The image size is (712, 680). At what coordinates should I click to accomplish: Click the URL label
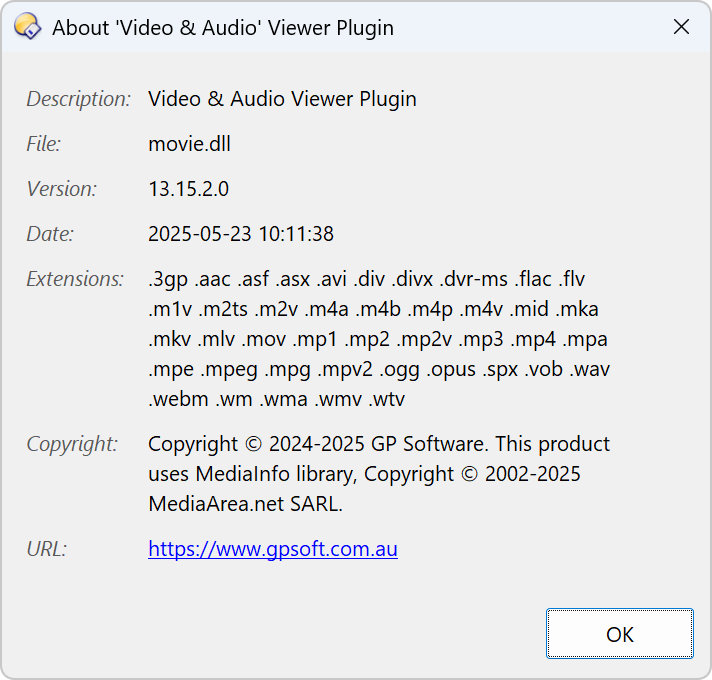(47, 549)
